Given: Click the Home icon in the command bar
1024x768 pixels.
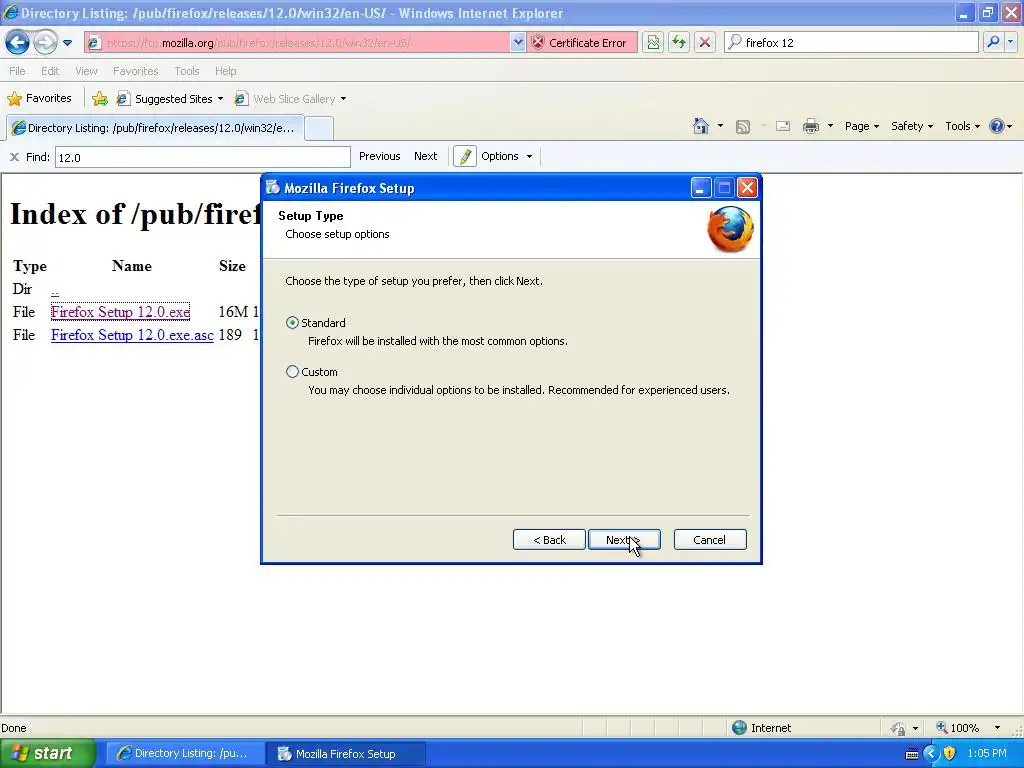Looking at the screenshot, I should (x=701, y=126).
